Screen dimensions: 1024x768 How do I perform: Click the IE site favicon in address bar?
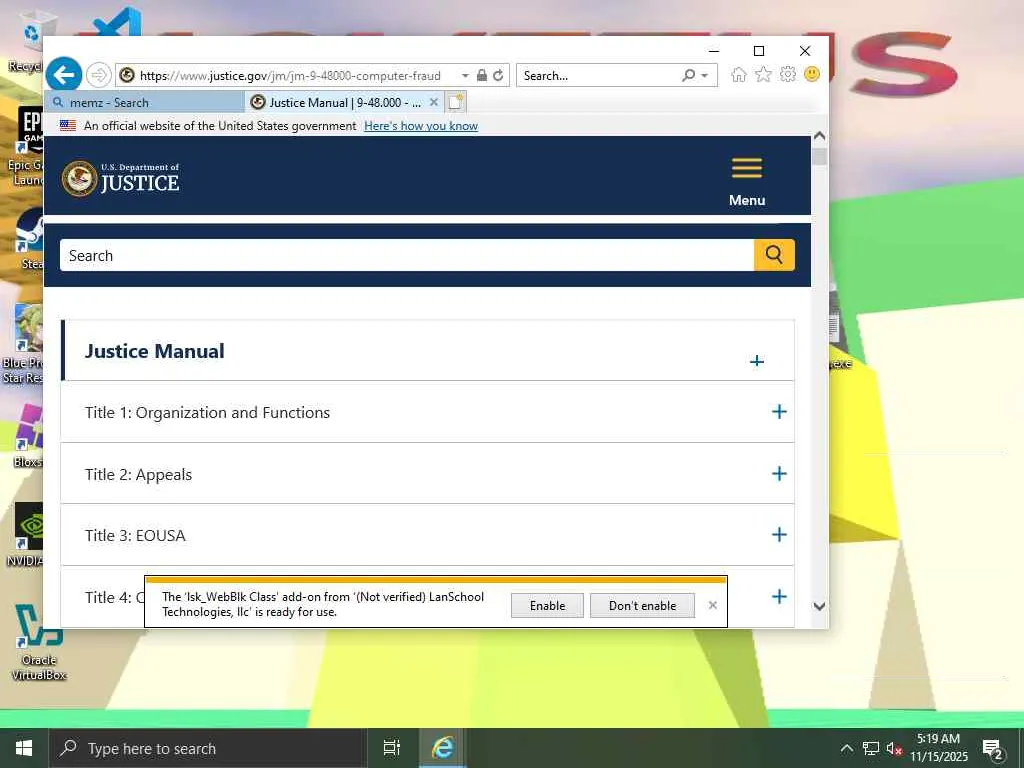pos(127,75)
